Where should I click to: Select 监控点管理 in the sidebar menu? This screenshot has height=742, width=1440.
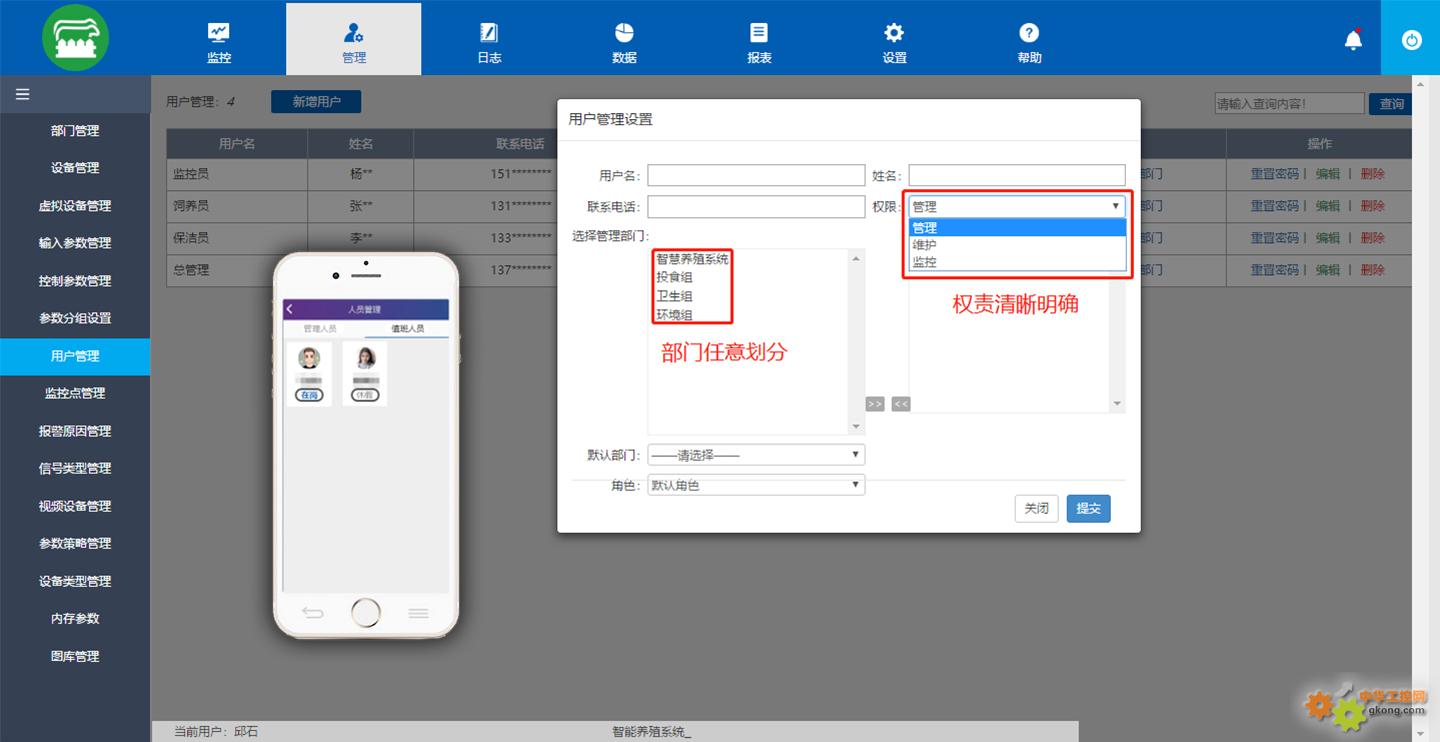tap(75, 393)
